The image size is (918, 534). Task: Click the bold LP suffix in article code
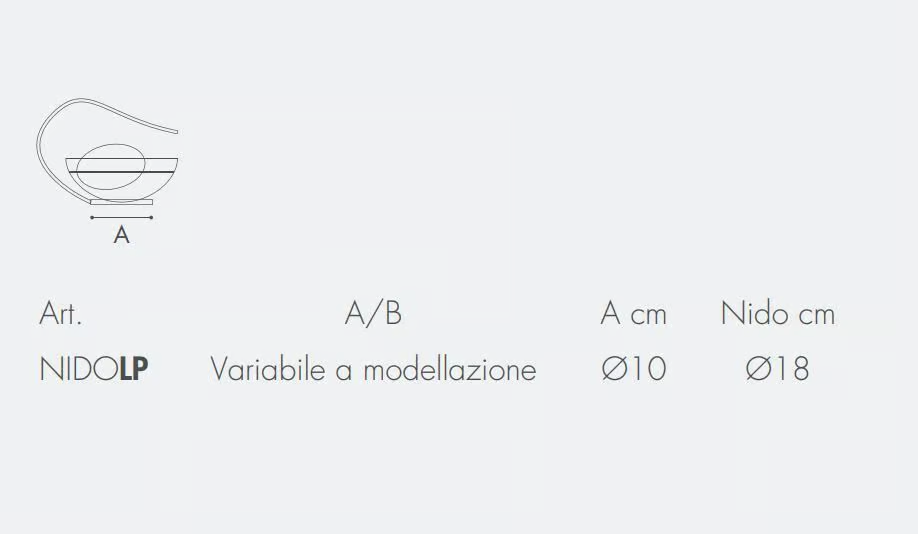pyautogui.click(x=133, y=369)
